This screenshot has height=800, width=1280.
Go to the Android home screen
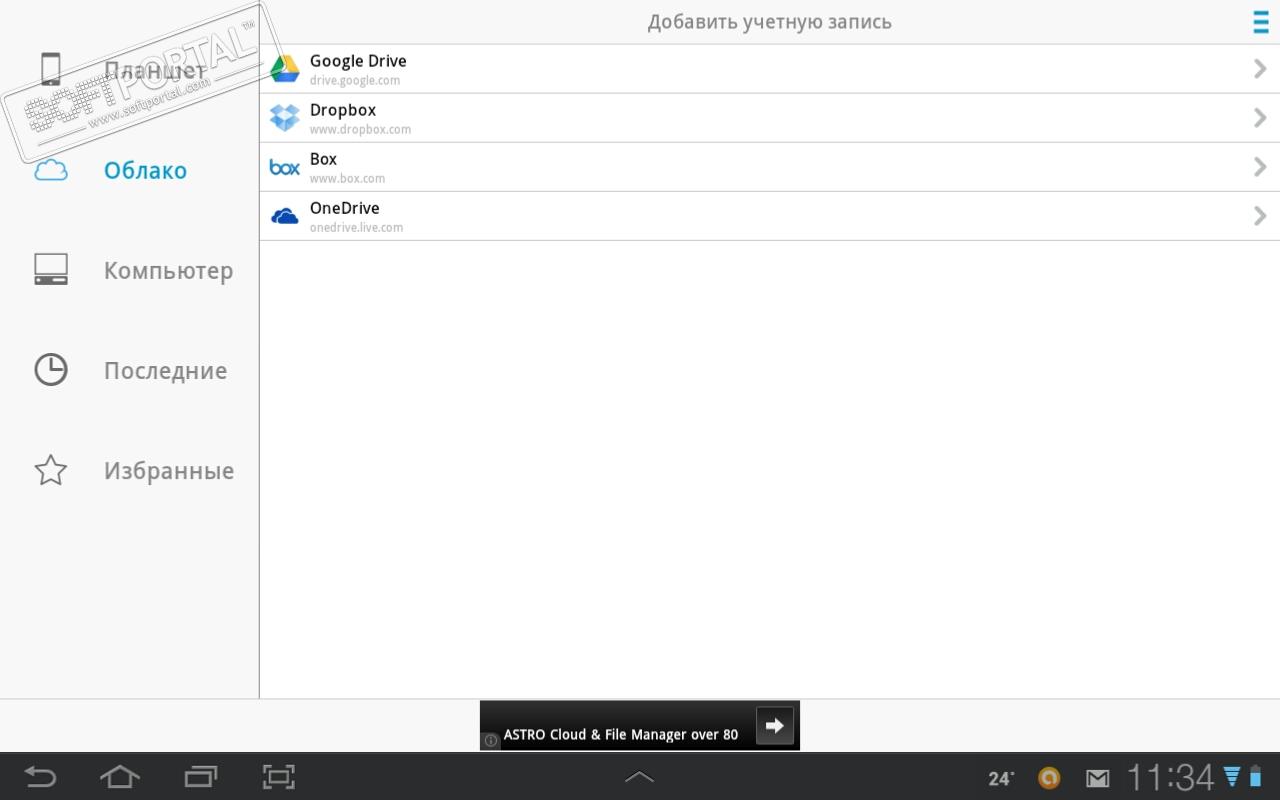pyautogui.click(x=119, y=777)
